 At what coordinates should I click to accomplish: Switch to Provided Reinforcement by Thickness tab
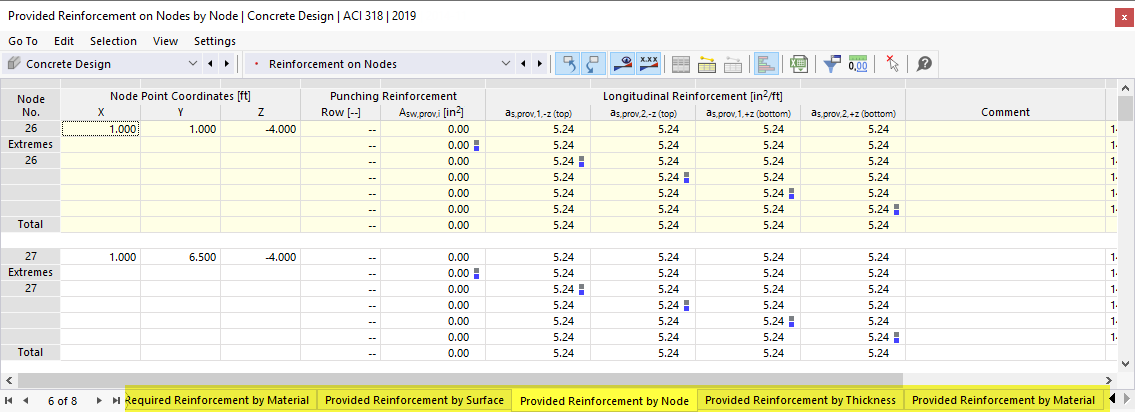[x=800, y=400]
